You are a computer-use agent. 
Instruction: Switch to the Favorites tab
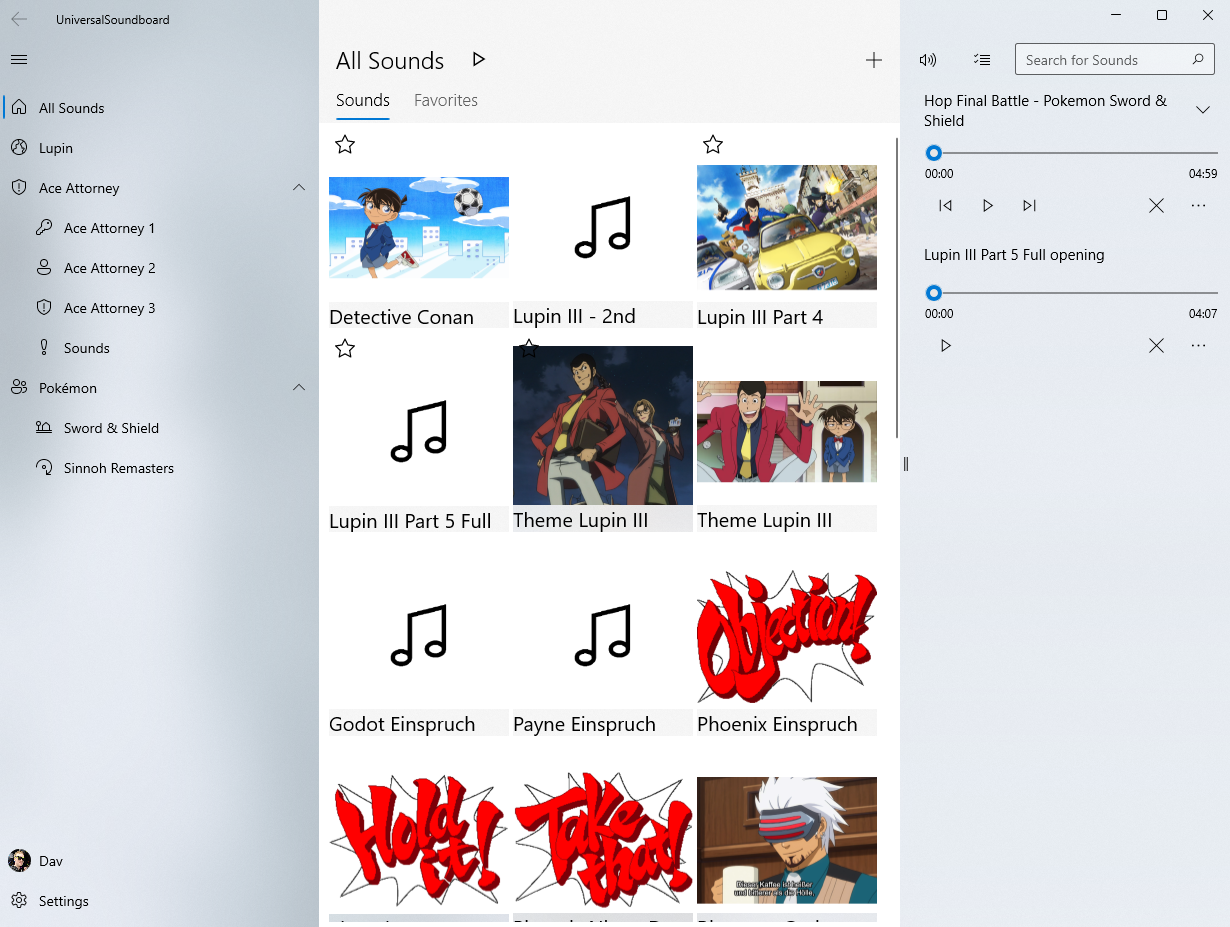click(446, 100)
